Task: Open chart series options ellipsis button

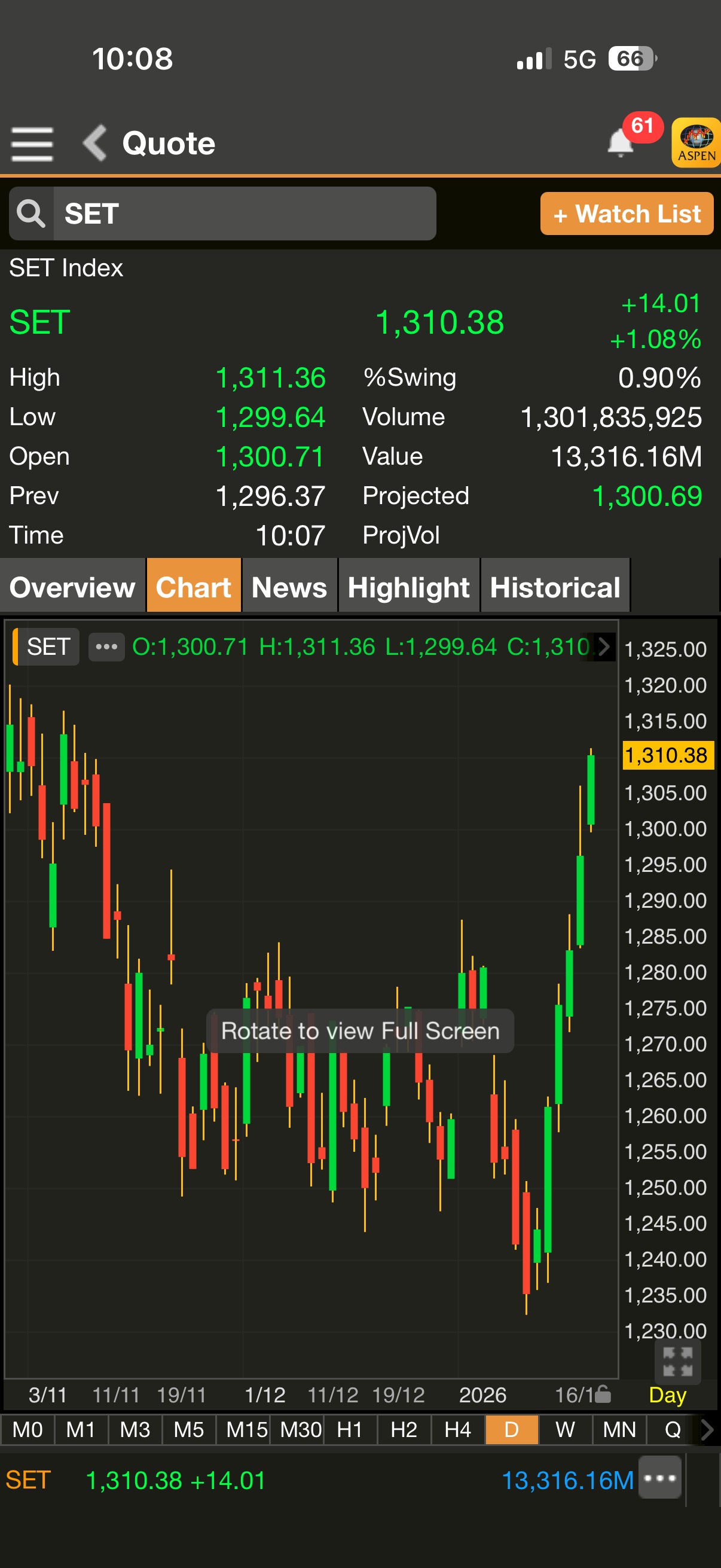Action: point(106,646)
